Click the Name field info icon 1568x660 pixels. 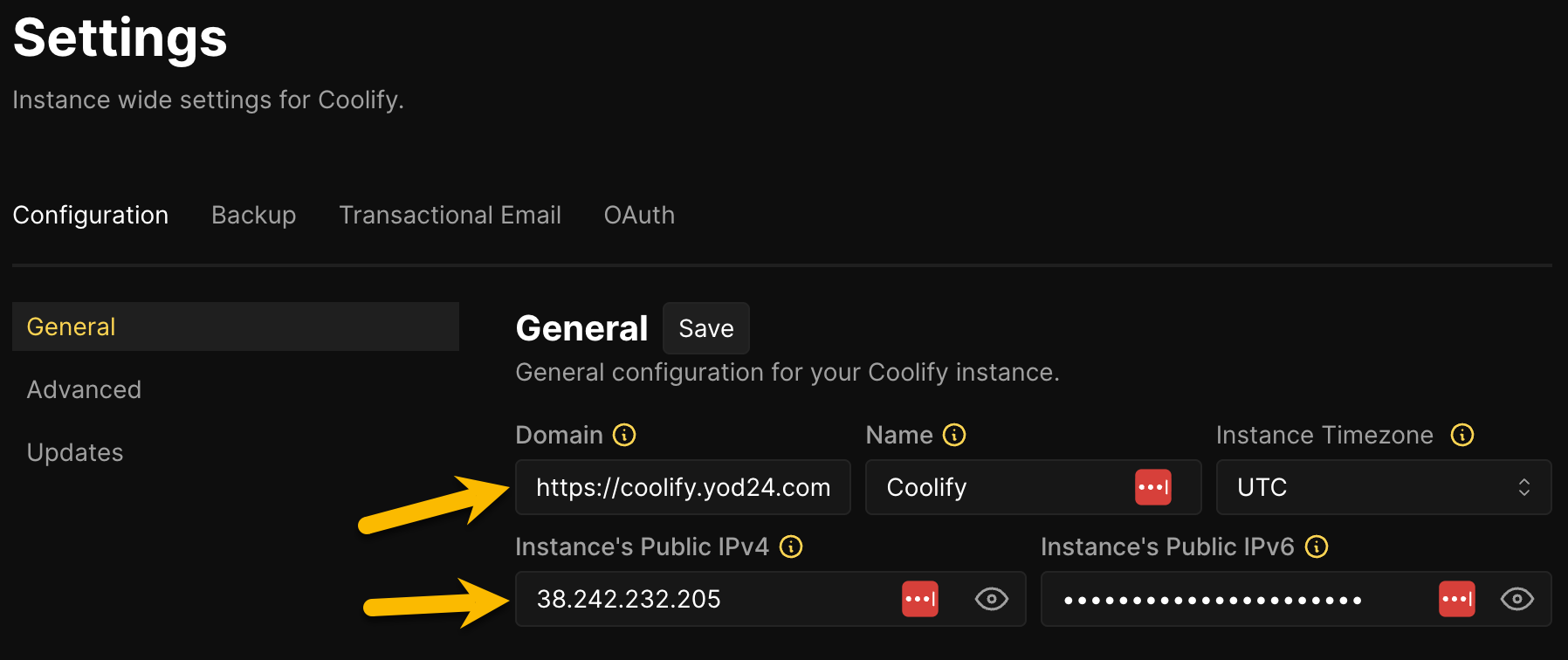(x=954, y=435)
